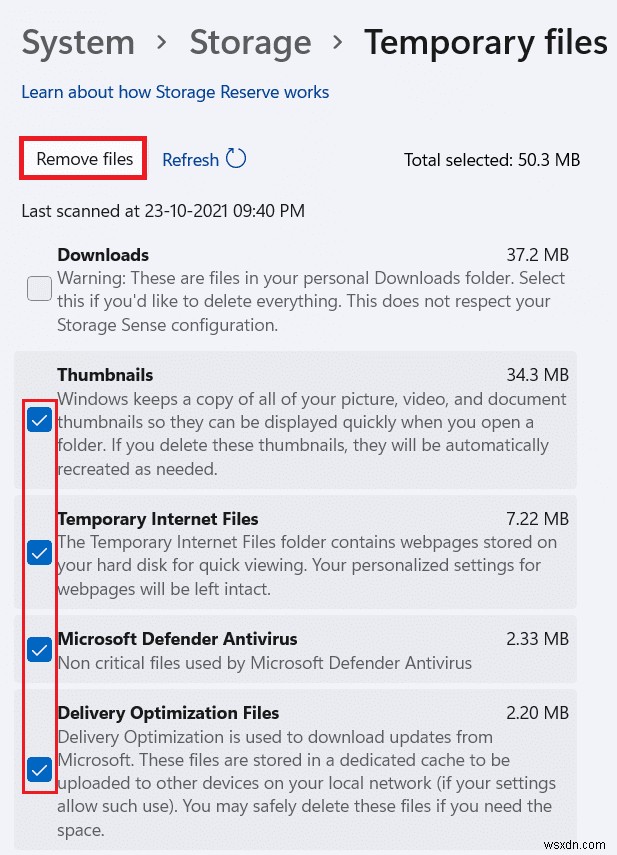This screenshot has height=855, width=617.
Task: Click the Total selected size text
Action: coord(492,160)
